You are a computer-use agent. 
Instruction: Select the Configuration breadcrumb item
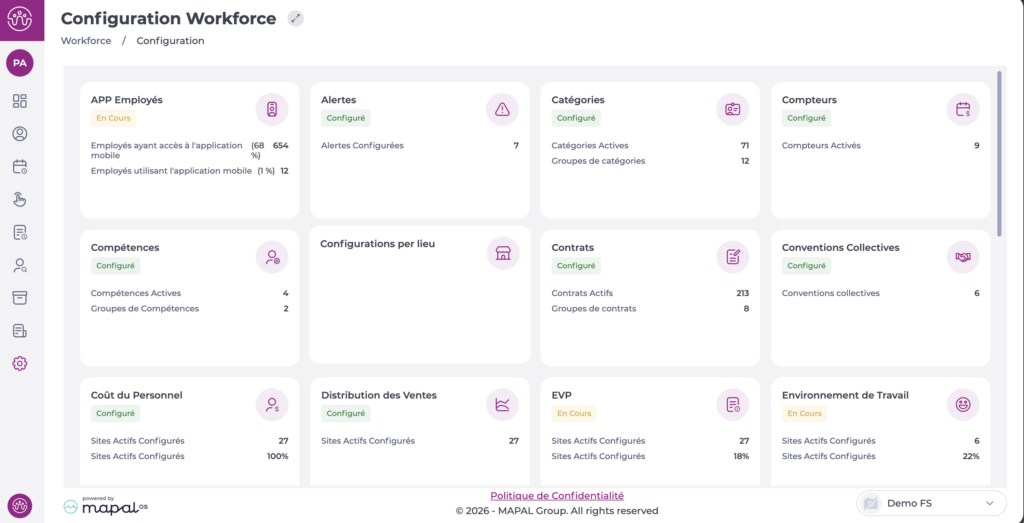click(x=170, y=40)
